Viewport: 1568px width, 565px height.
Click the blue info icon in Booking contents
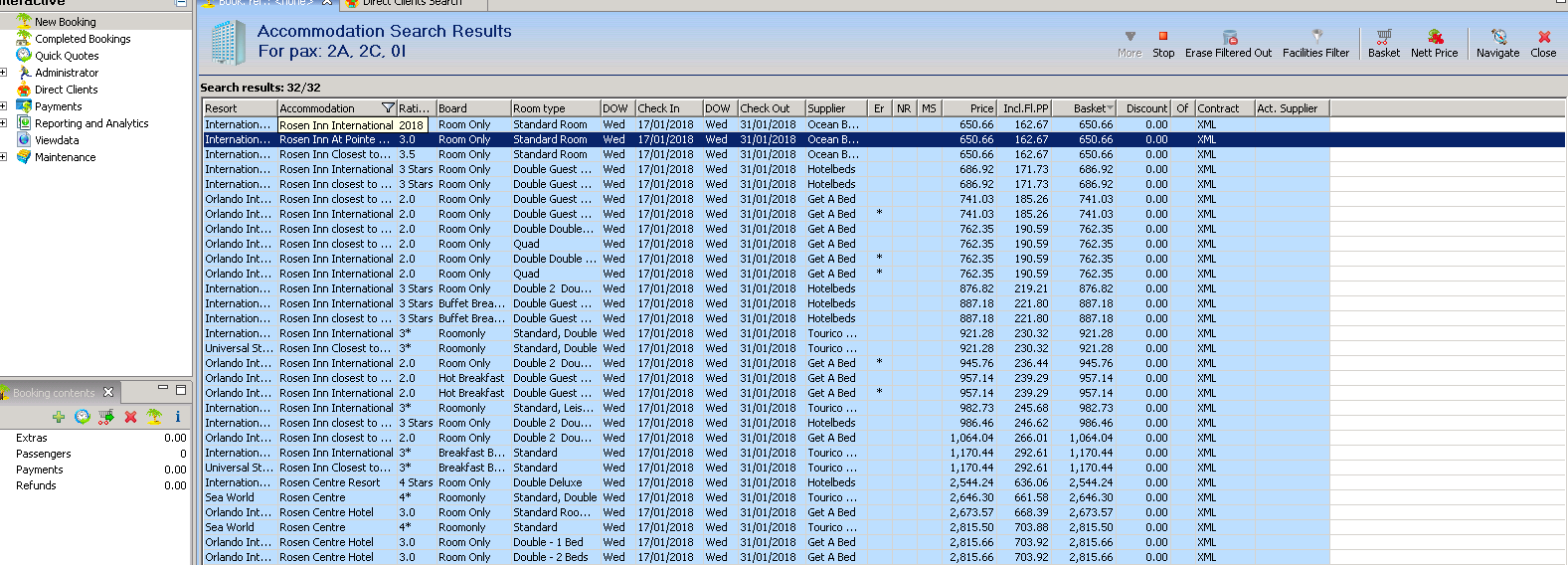coord(178,417)
